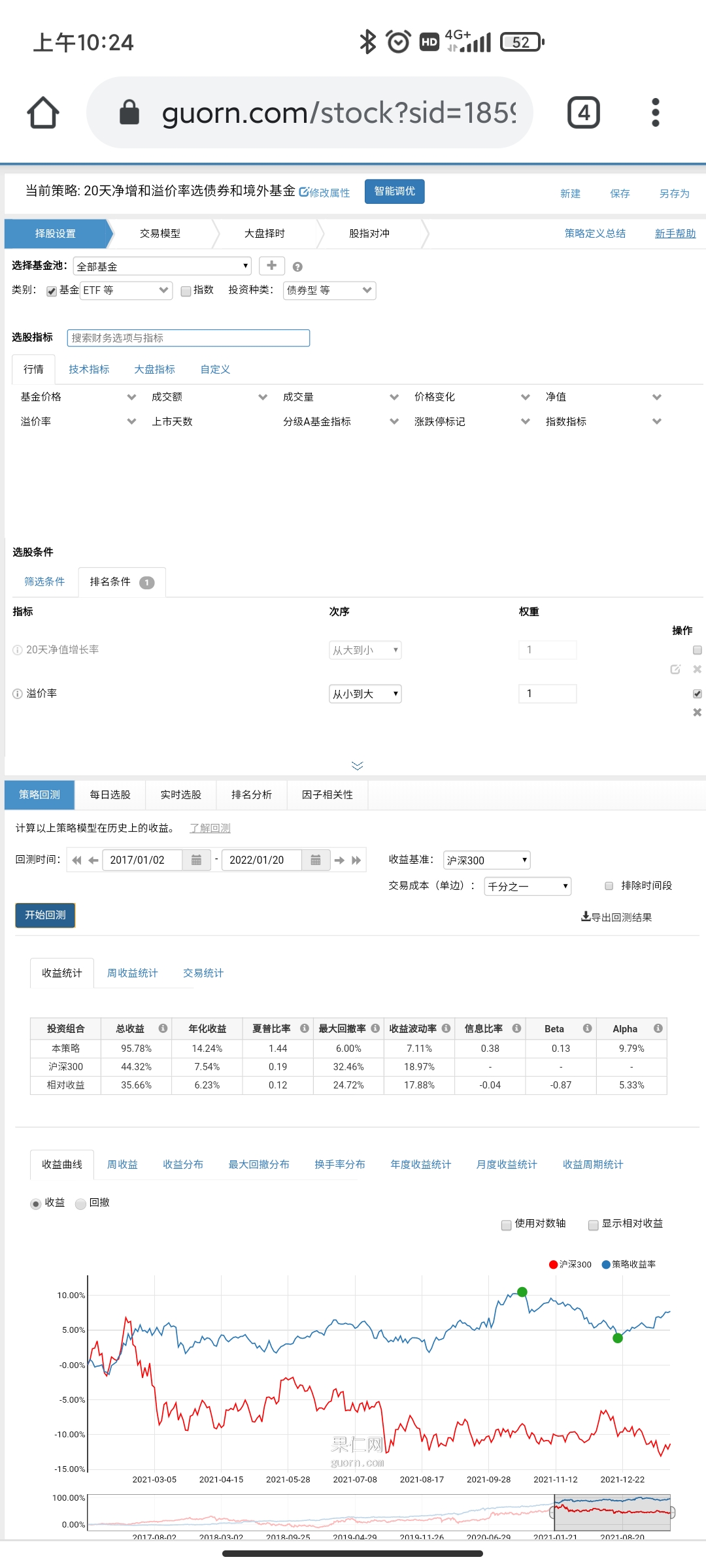Screen dimensions: 706x1568
Task: Click info icon in 最大回撤率 column header
Action: point(375,1028)
